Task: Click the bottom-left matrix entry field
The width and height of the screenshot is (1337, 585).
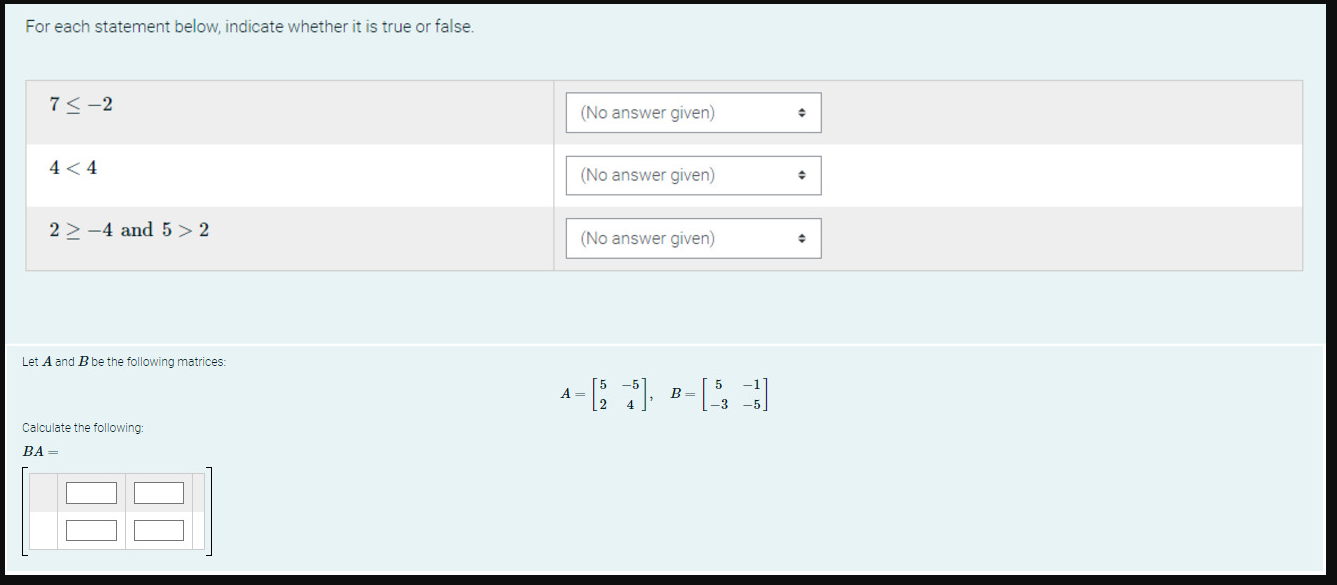Action: point(92,529)
